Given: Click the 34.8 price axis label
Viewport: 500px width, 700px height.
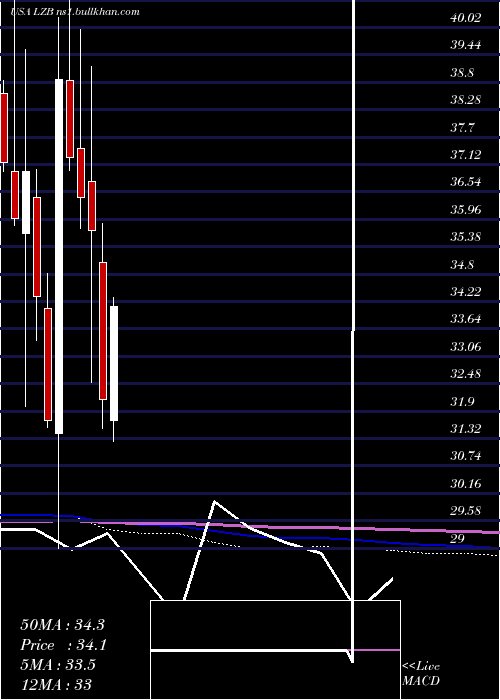Looking at the screenshot, I should tap(462, 265).
